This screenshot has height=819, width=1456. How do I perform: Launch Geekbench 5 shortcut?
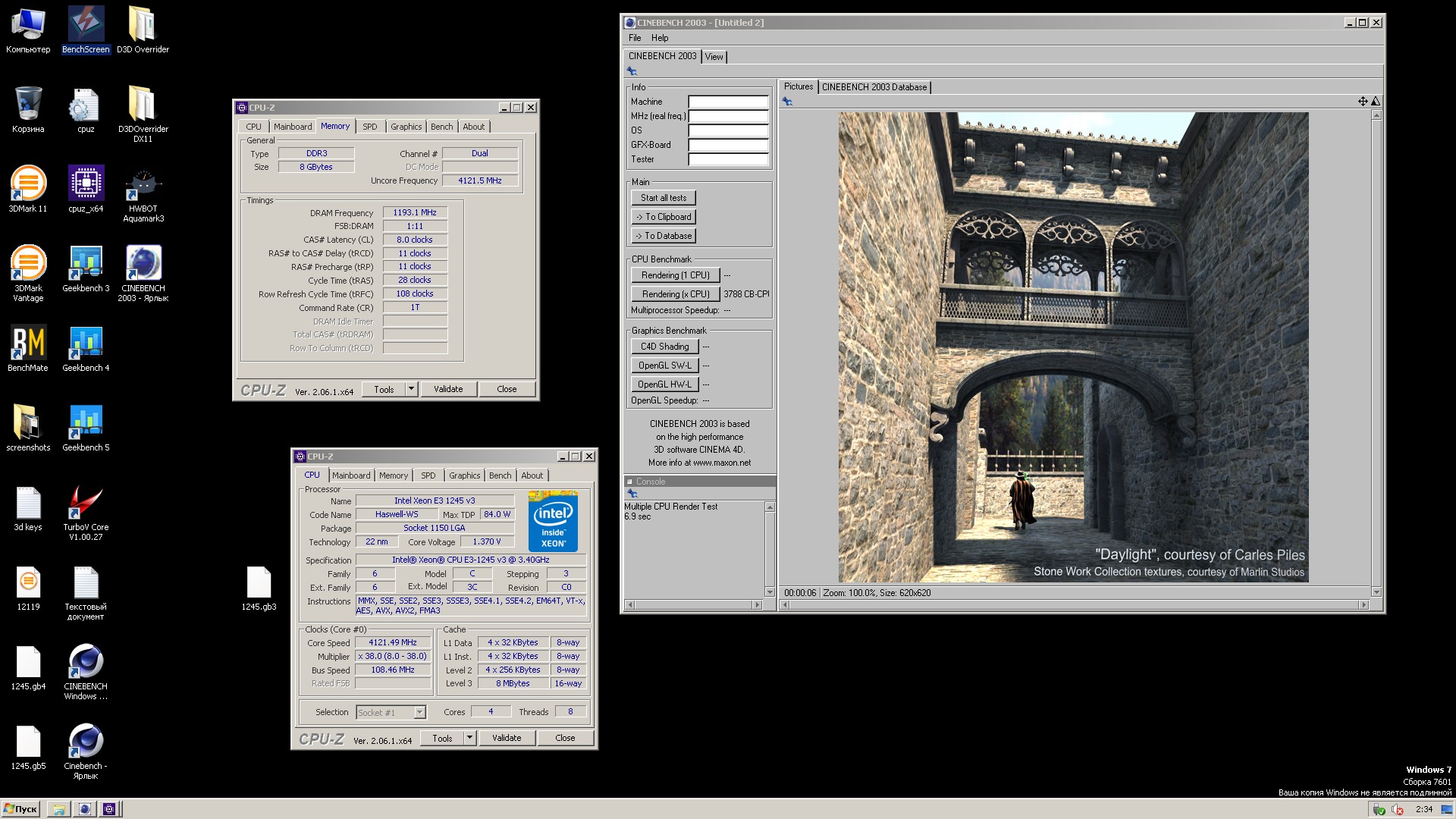86,428
